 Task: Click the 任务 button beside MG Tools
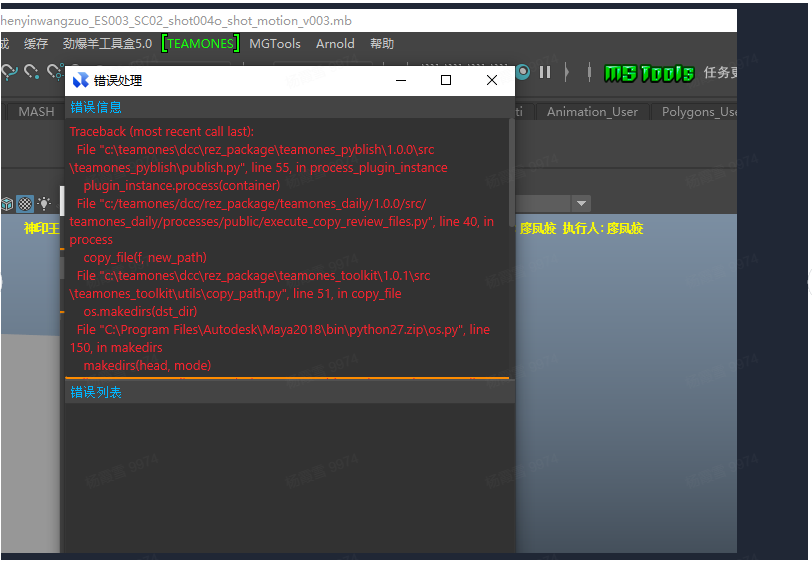(720, 73)
